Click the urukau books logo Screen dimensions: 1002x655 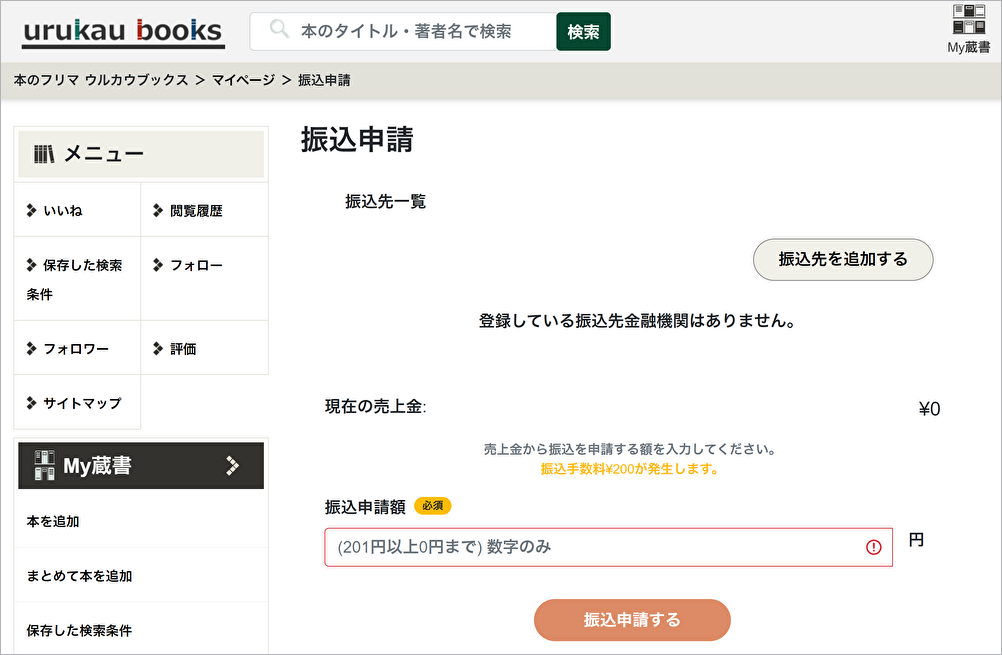122,31
